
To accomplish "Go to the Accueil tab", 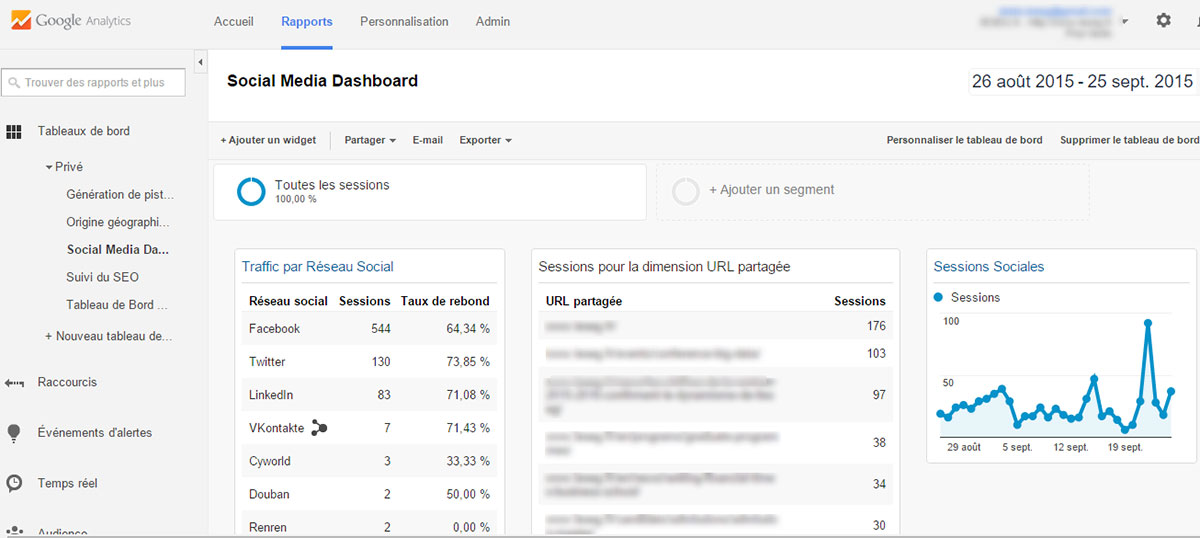I will click(x=234, y=21).
